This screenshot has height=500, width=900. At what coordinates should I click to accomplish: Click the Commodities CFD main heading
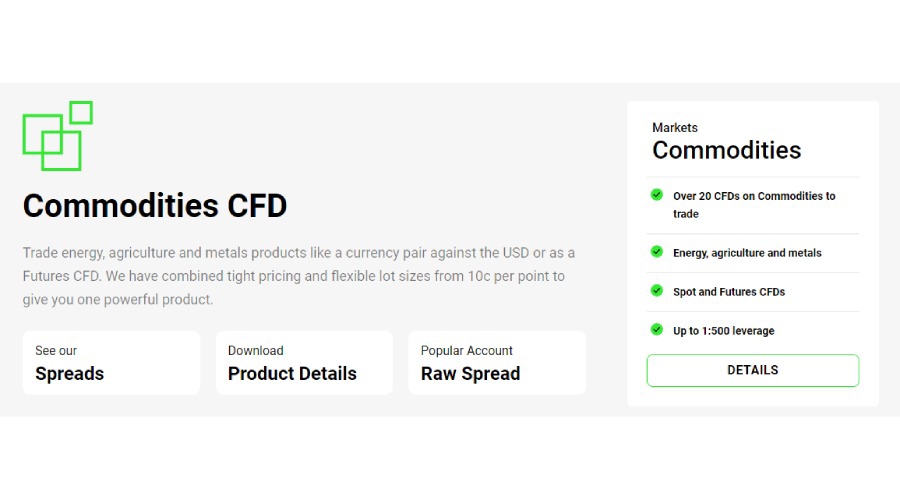[155, 206]
